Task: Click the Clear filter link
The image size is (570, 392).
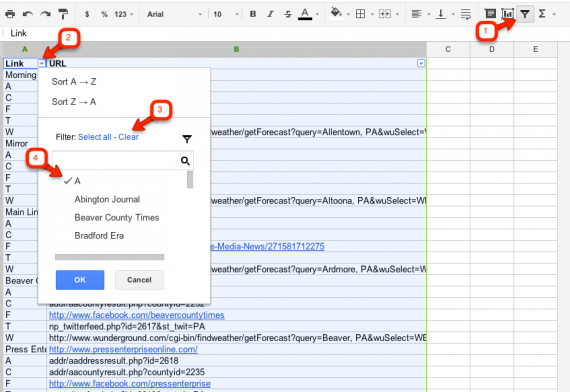Action: pyautogui.click(x=128, y=137)
